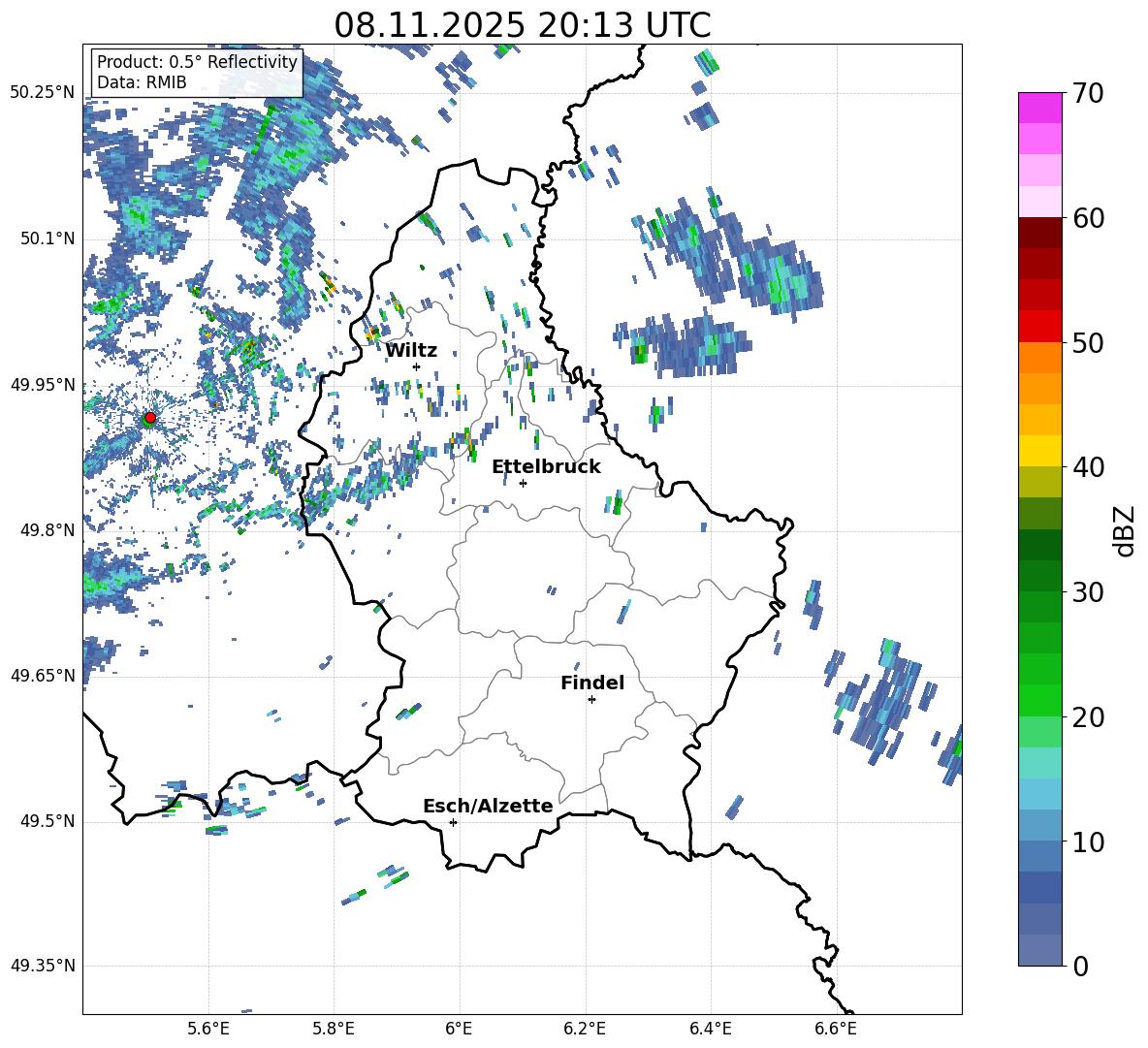The width and height of the screenshot is (1148, 1048).
Task: Click the 49.8°N latitude label
Action: click(47, 530)
